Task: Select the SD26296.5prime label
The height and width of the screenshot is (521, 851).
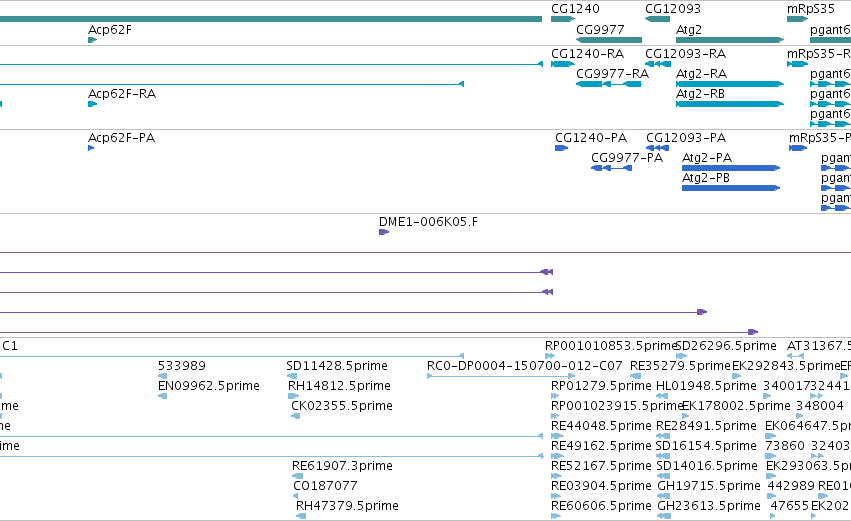Action: pos(726,345)
